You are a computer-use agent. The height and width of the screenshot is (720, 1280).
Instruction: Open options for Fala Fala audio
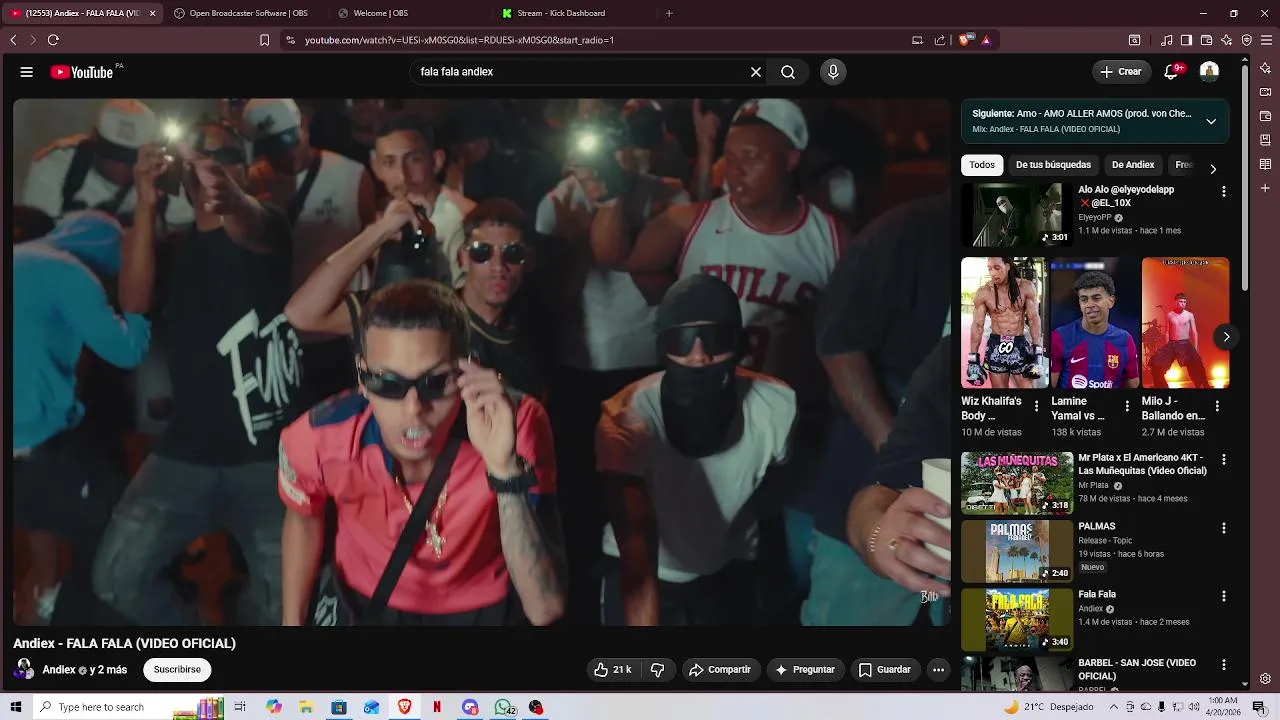coord(1223,596)
